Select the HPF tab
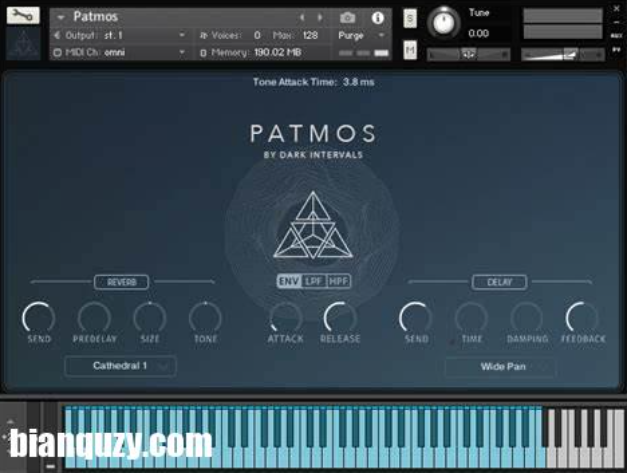The width and height of the screenshot is (627, 474). pos(338,281)
